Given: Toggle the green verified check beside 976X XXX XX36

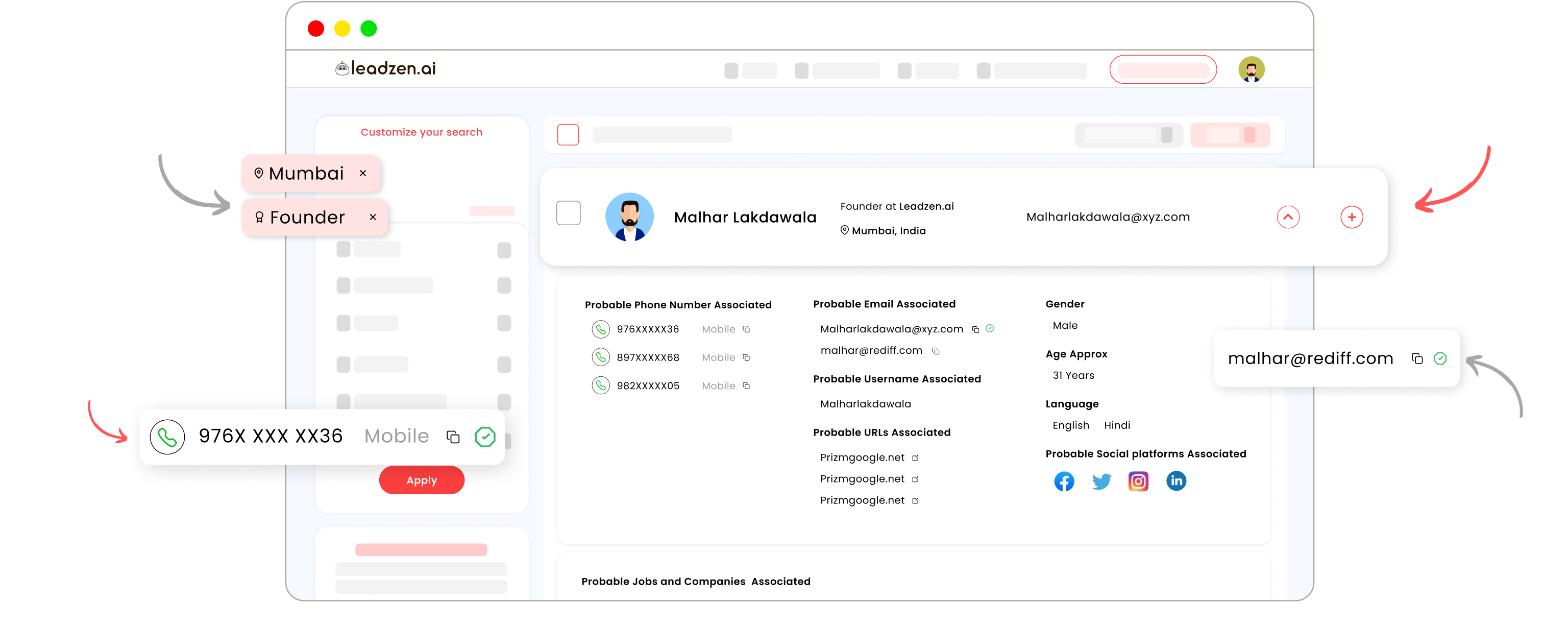Looking at the screenshot, I should [485, 437].
